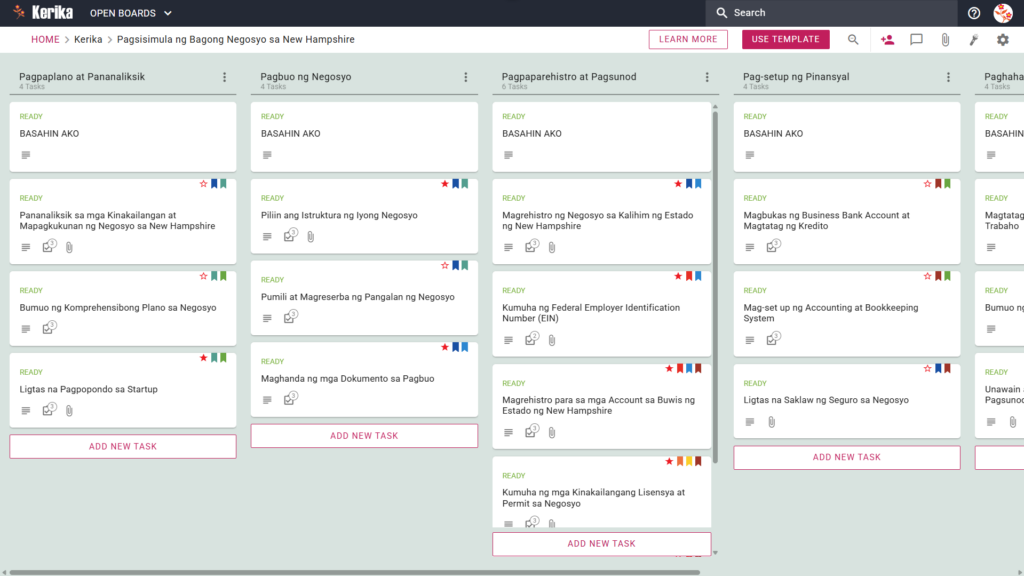Viewport: 1024px width, 576px height.
Task: Open details icon on Mag-set up ng Accounting card
Action: (750, 340)
